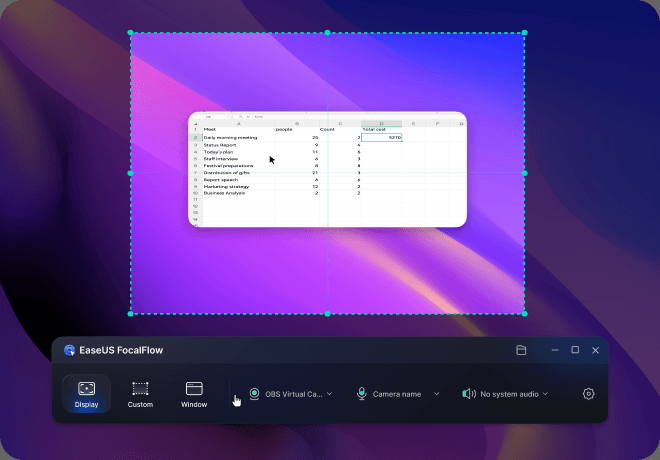This screenshot has width=660, height=460.
Task: Close the FocalFlow toolbar window
Action: tap(595, 350)
